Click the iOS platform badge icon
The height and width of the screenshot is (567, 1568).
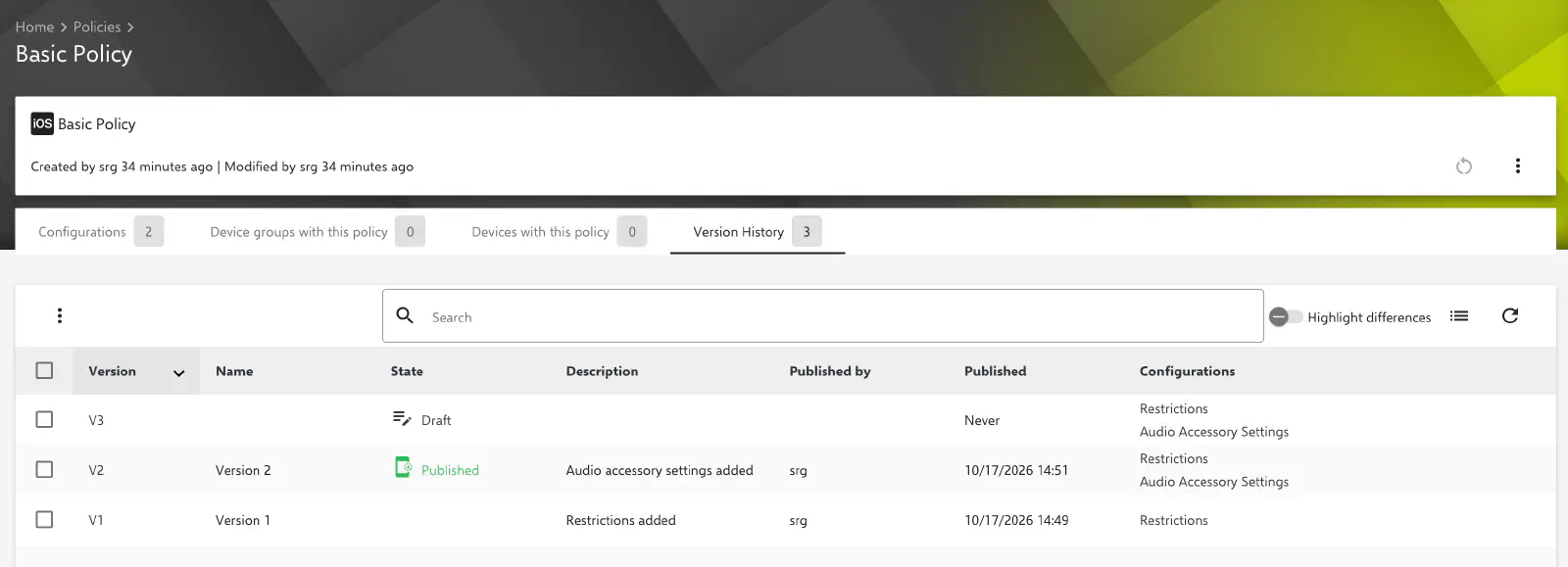[x=42, y=123]
